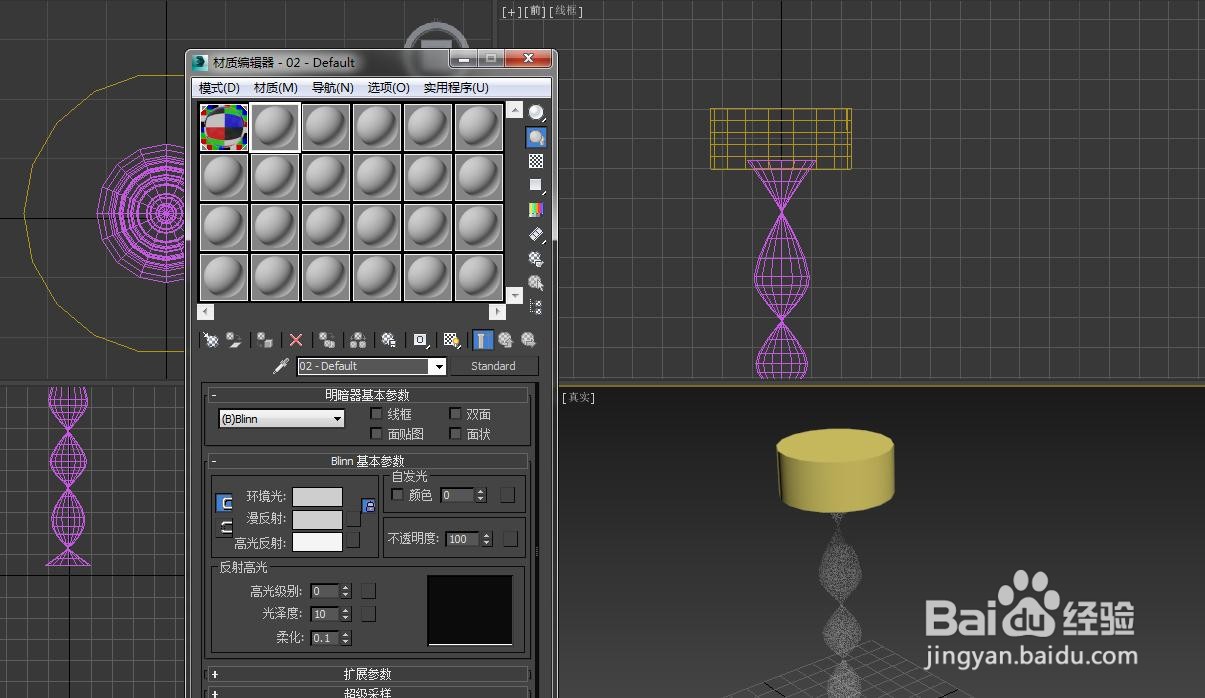Collapse the Blinn 基本参数 rollout
Viewport: 1205px width, 698px height.
pyautogui.click(x=367, y=461)
